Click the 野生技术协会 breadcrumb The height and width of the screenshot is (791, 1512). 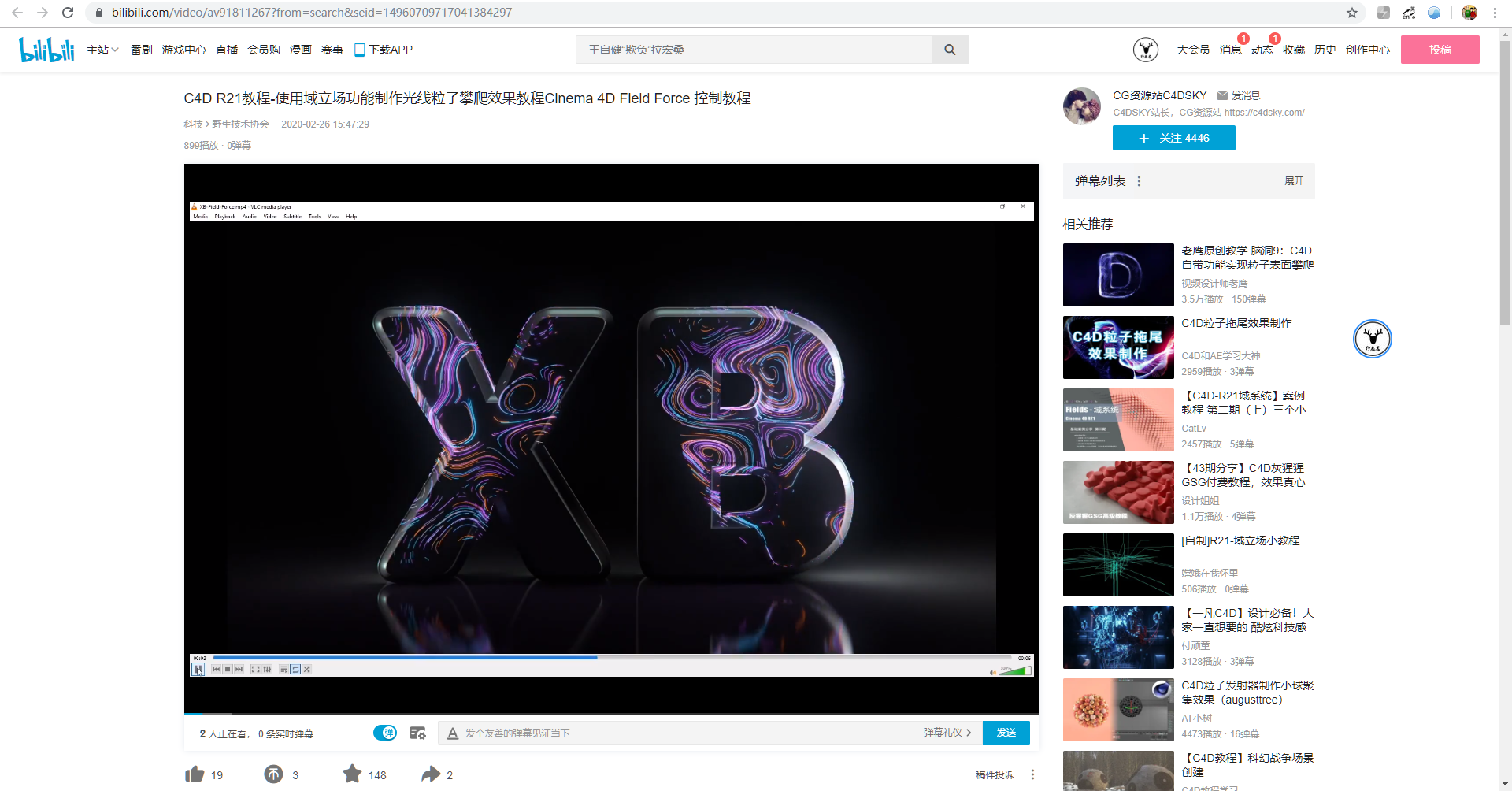pos(240,124)
